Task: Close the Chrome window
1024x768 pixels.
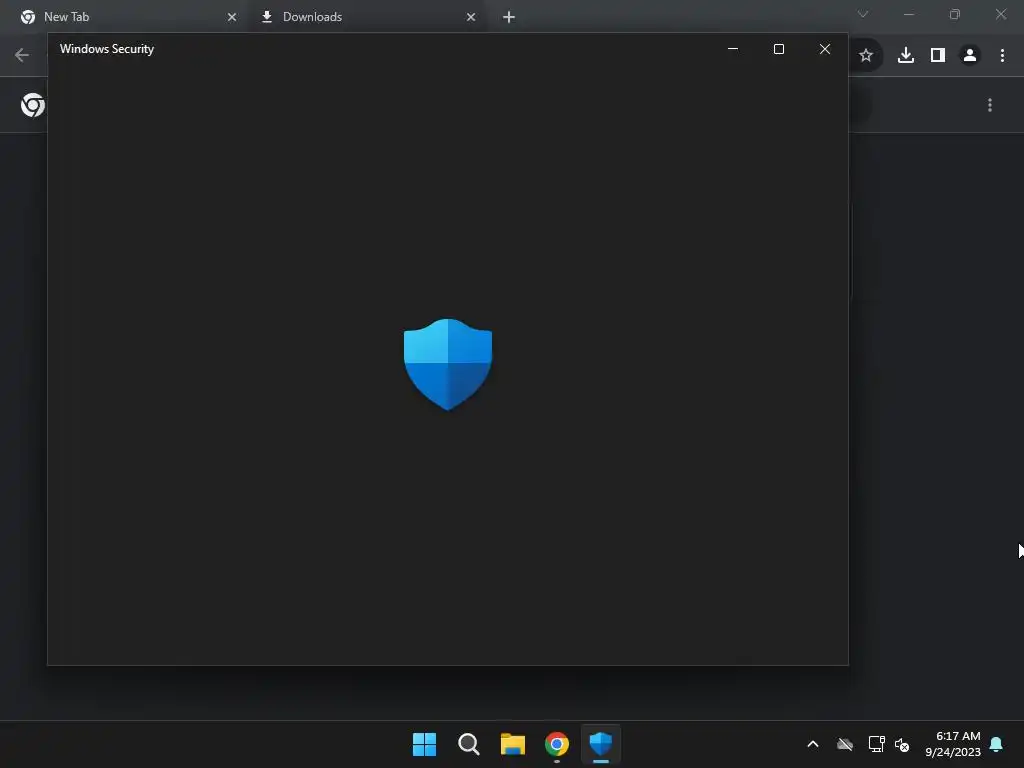Action: [1001, 14]
